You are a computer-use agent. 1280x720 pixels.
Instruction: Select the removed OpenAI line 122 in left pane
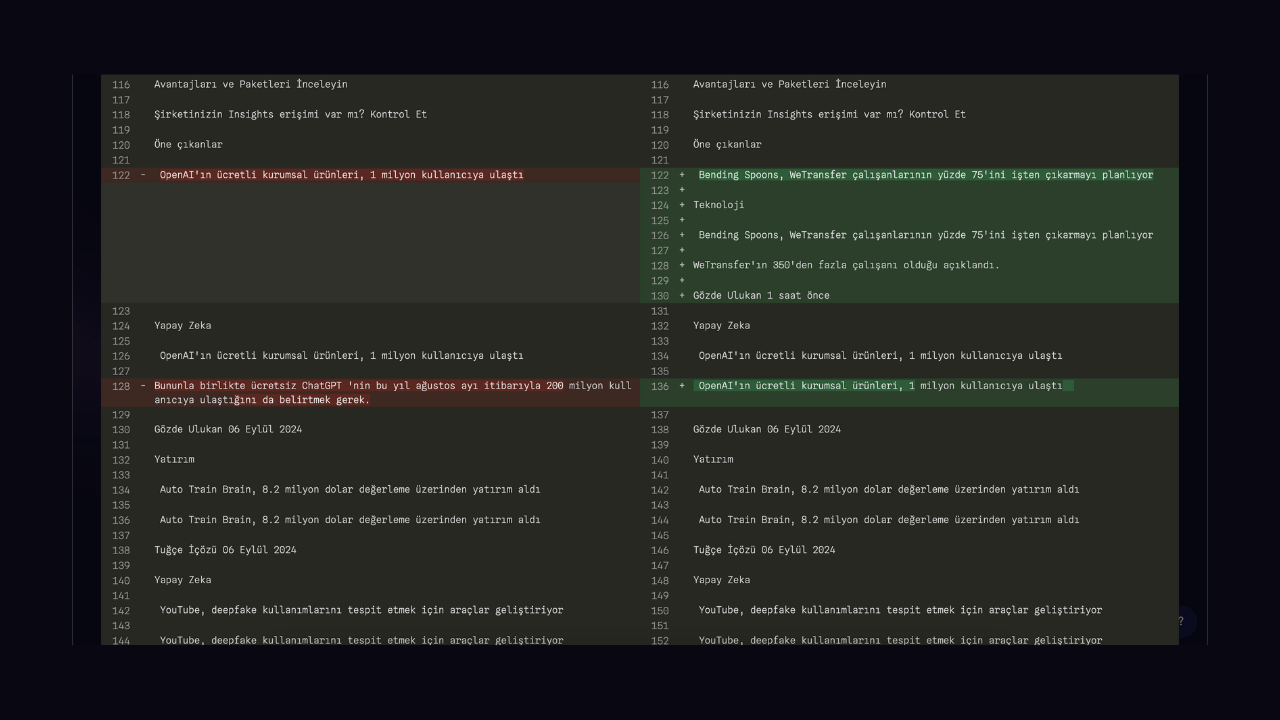340,175
